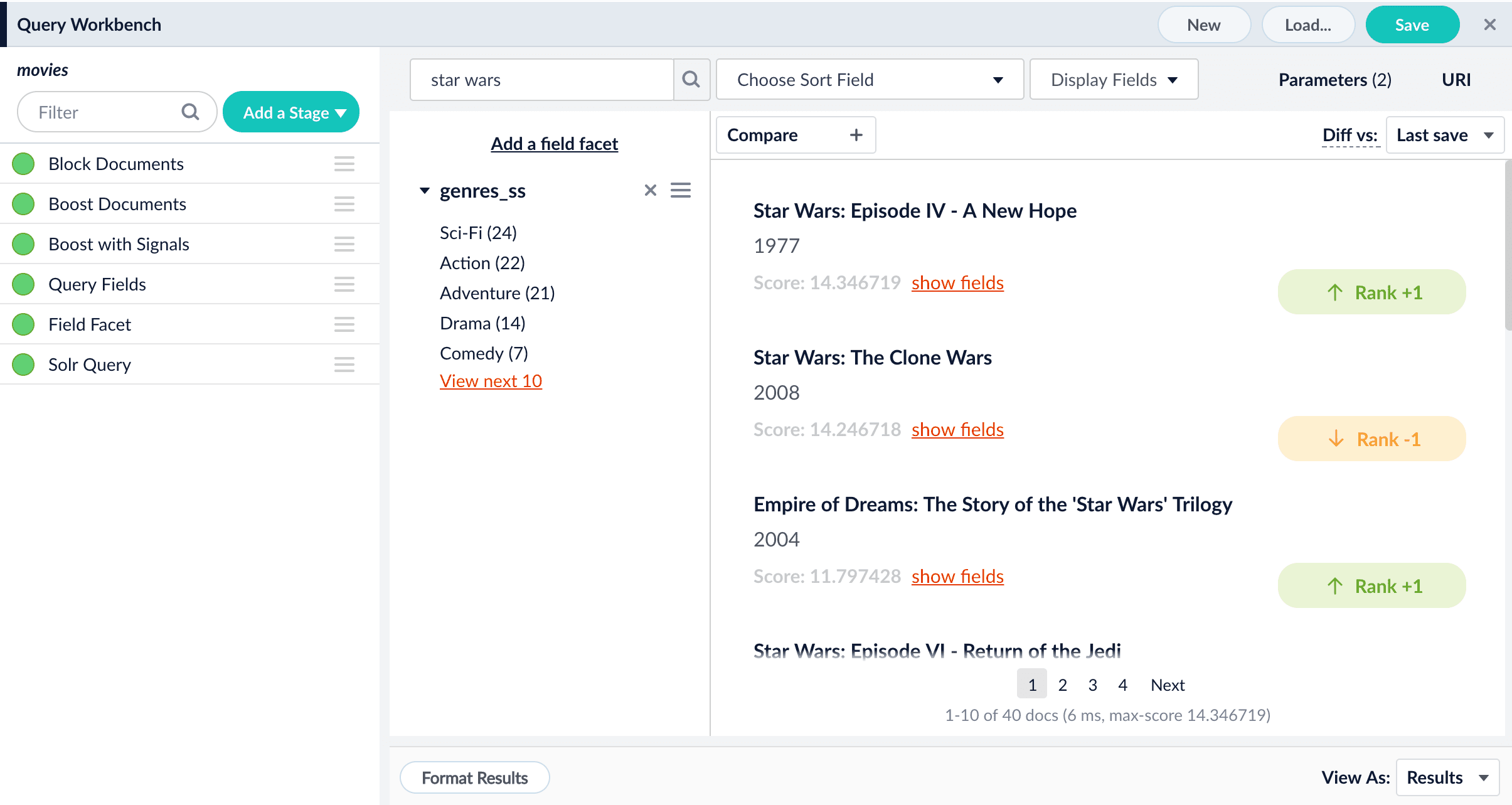The height and width of the screenshot is (805, 1512).
Task: Go to results page 3
Action: [1092, 685]
